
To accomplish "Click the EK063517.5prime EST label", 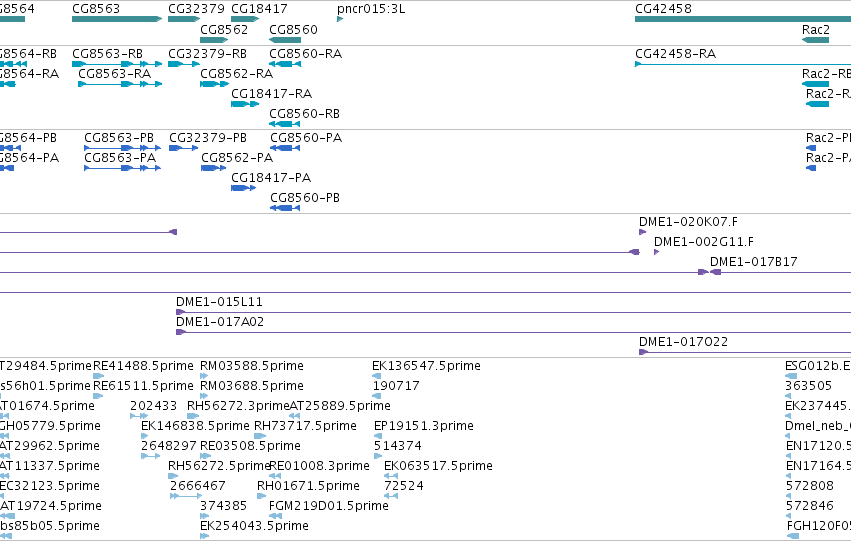I will point(438,467).
